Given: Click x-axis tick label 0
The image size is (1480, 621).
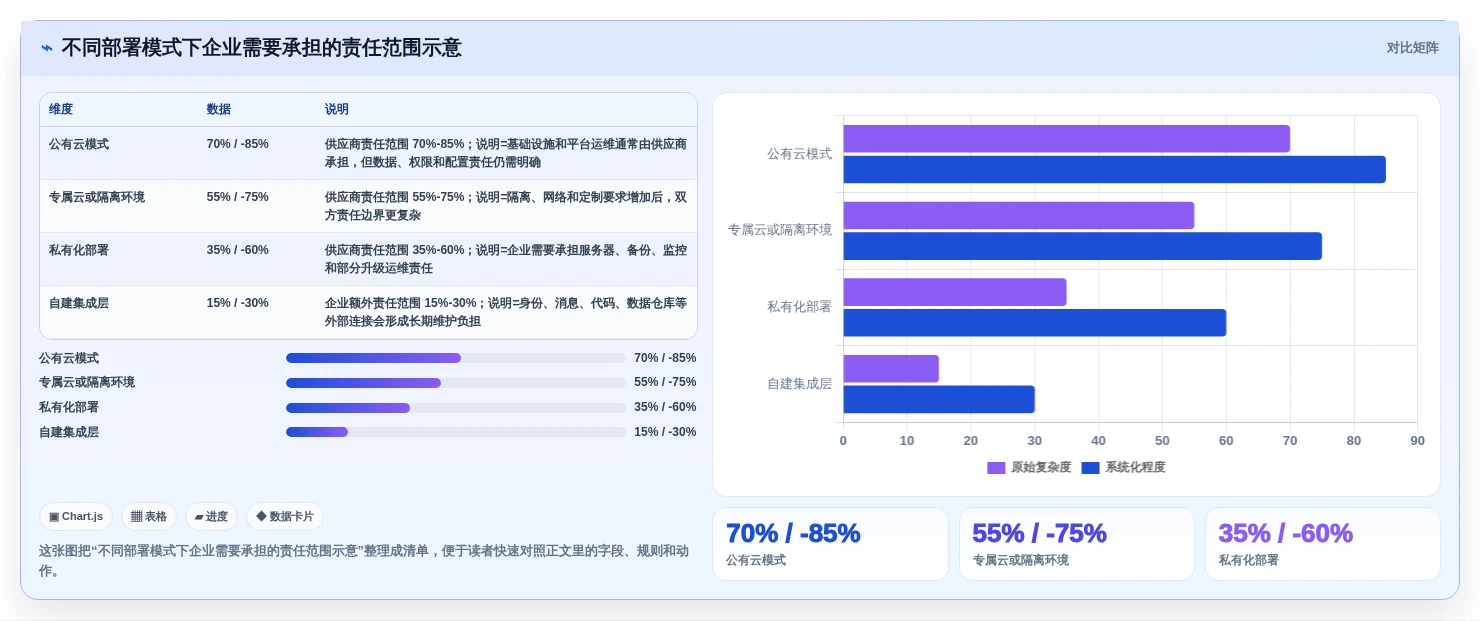Looking at the screenshot, I should (843, 441).
